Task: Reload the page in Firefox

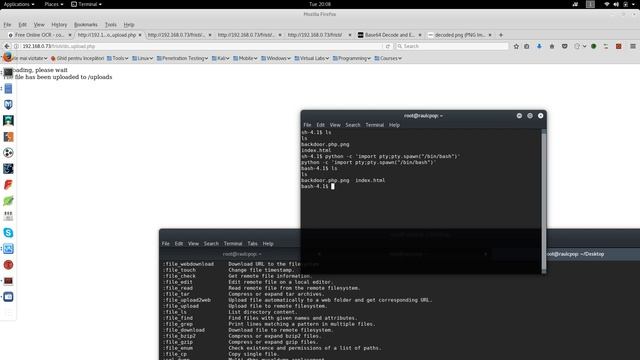Action: click(x=388, y=46)
